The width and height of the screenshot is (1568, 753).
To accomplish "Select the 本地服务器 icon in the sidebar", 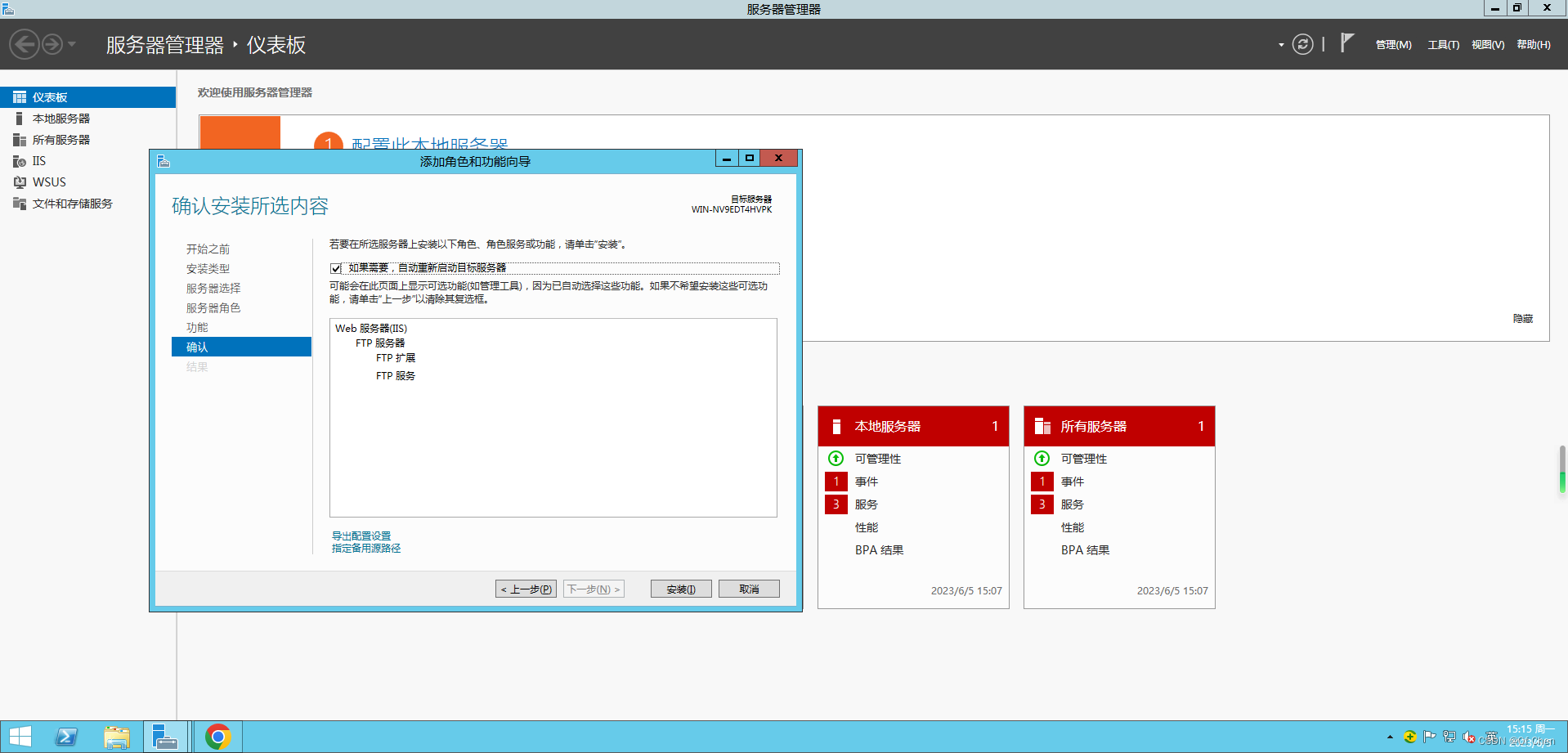I will tap(20, 119).
